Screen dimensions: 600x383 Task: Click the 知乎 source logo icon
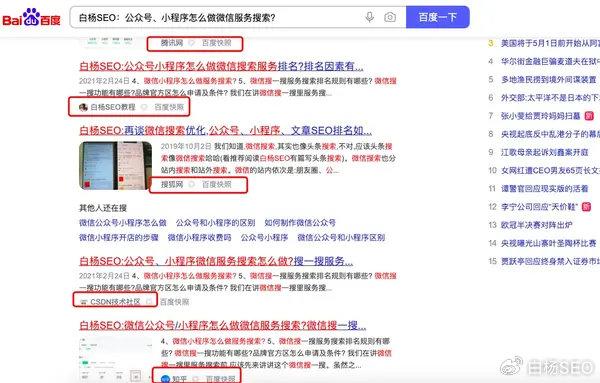(165, 379)
